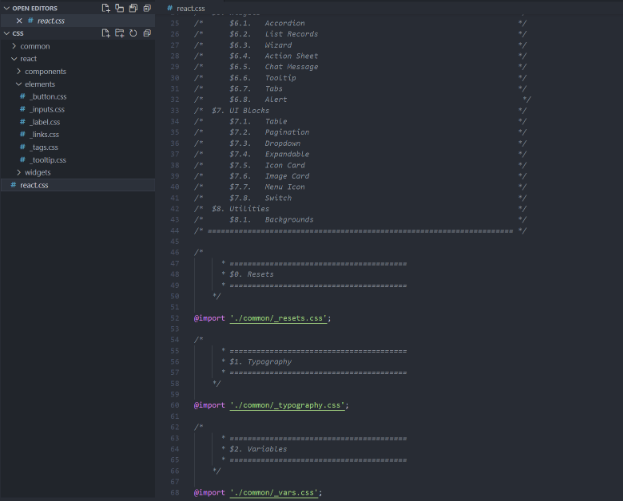Open _label.css file
The image size is (623, 501).
coord(44,122)
